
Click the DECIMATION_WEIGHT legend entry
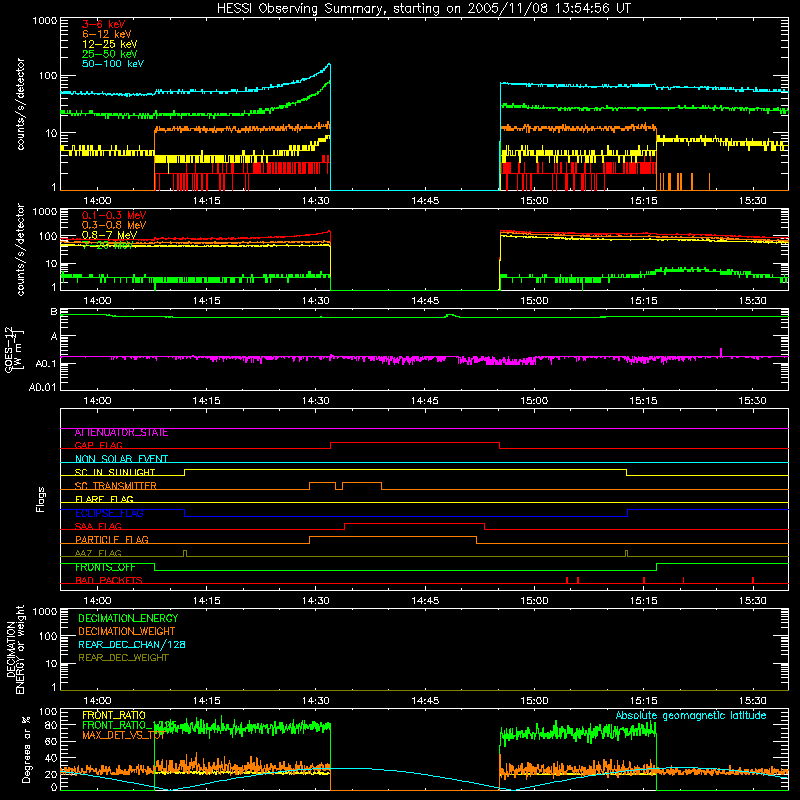[x=127, y=632]
